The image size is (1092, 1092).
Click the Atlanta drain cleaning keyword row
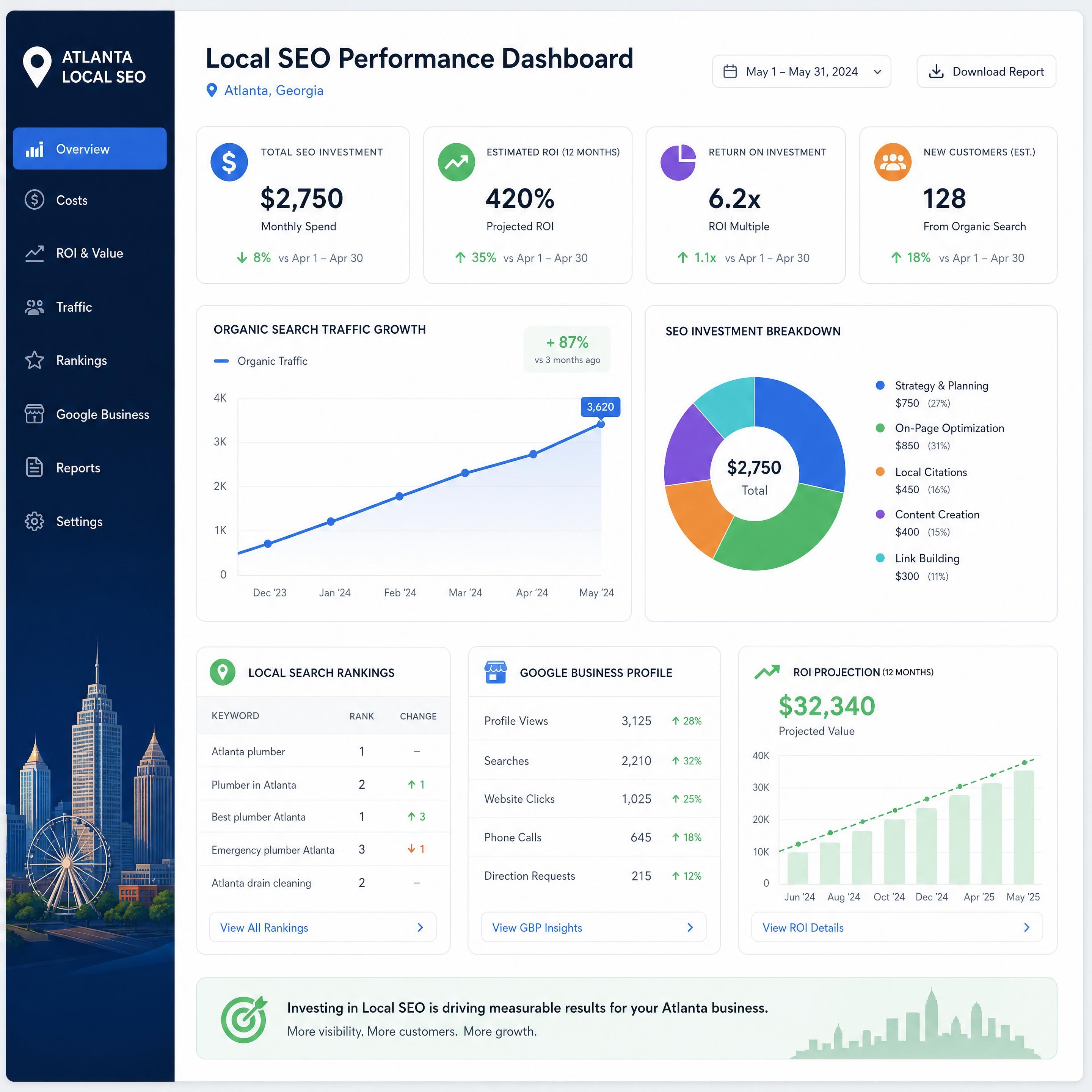pyautogui.click(x=323, y=882)
